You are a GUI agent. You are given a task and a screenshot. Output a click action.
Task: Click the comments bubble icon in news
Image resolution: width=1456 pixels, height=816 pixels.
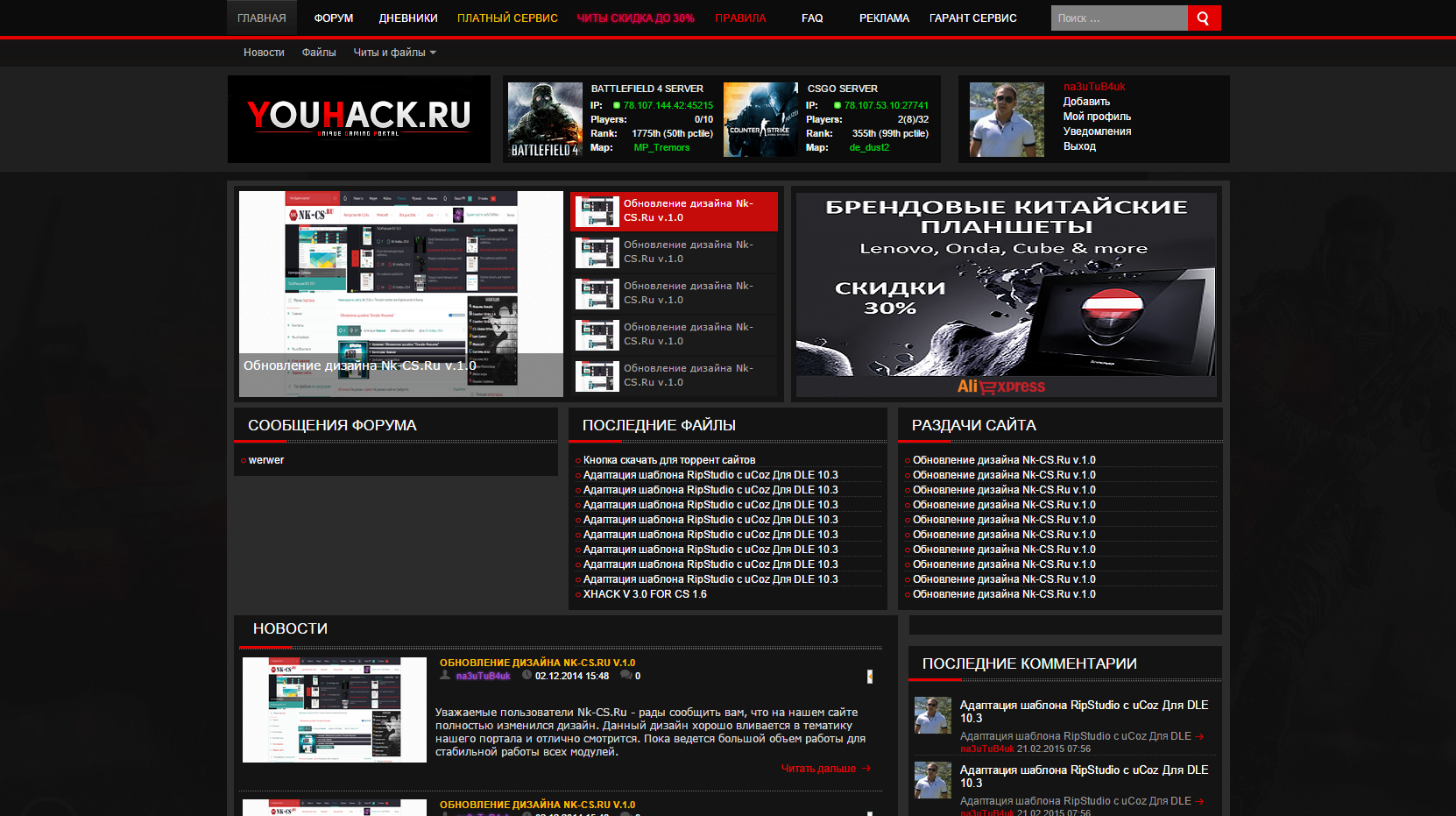tap(626, 675)
